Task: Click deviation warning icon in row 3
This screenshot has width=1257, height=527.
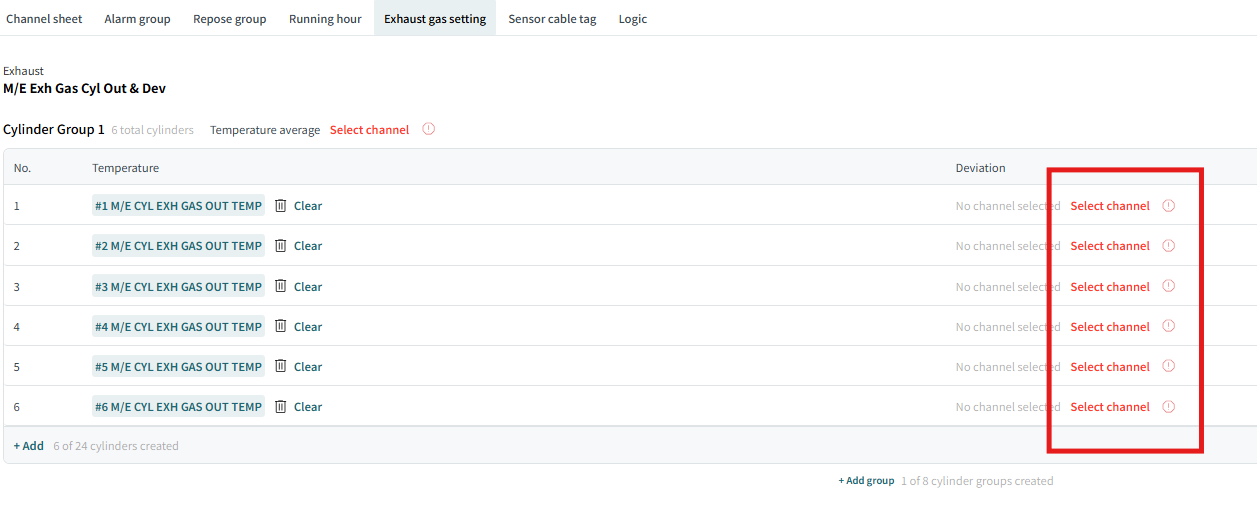Action: [1168, 286]
